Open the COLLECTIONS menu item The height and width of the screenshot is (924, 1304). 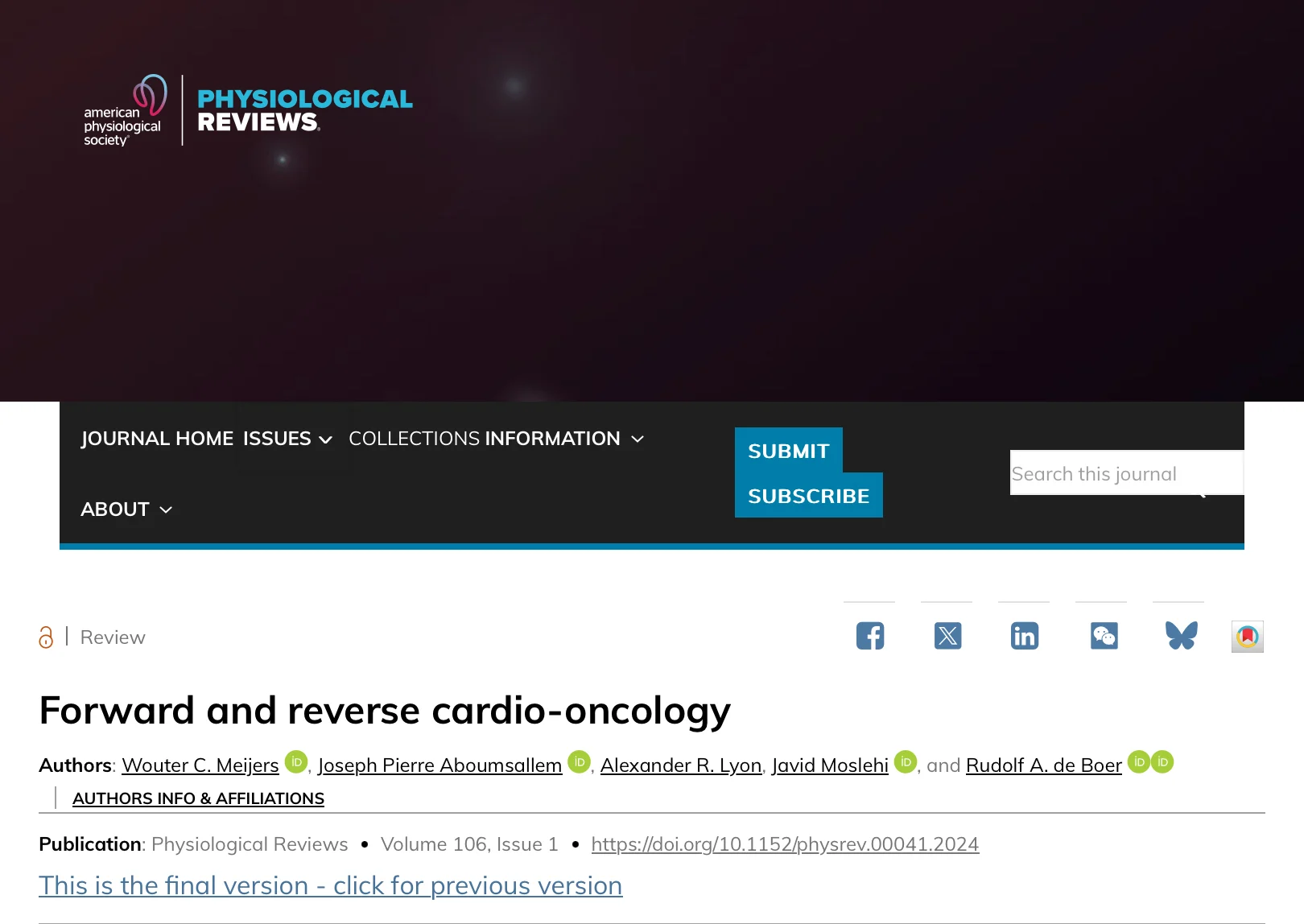click(x=413, y=439)
